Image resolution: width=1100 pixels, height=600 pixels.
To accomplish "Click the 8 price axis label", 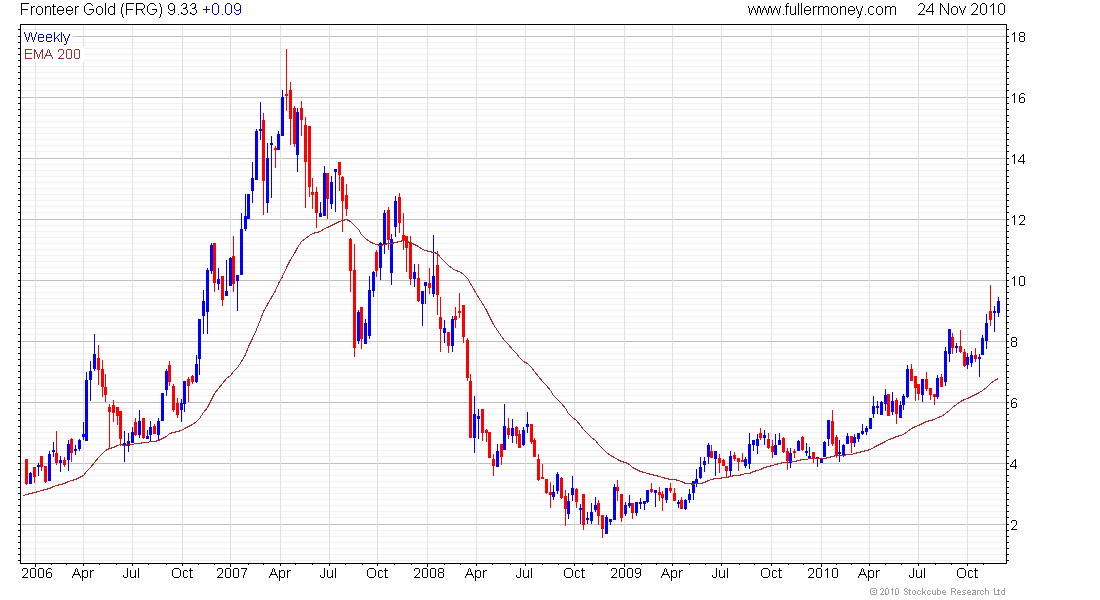I will pyautogui.click(x=1014, y=342).
